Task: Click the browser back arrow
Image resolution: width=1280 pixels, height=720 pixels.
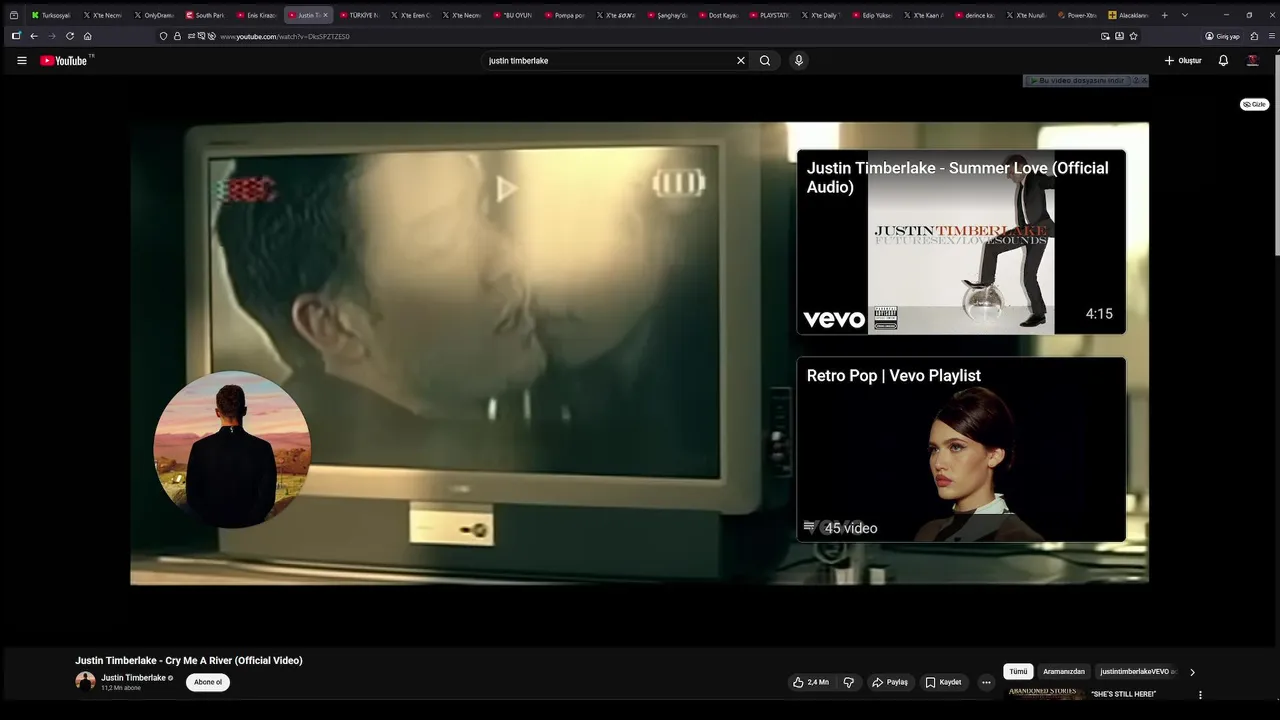Action: pyautogui.click(x=33, y=36)
